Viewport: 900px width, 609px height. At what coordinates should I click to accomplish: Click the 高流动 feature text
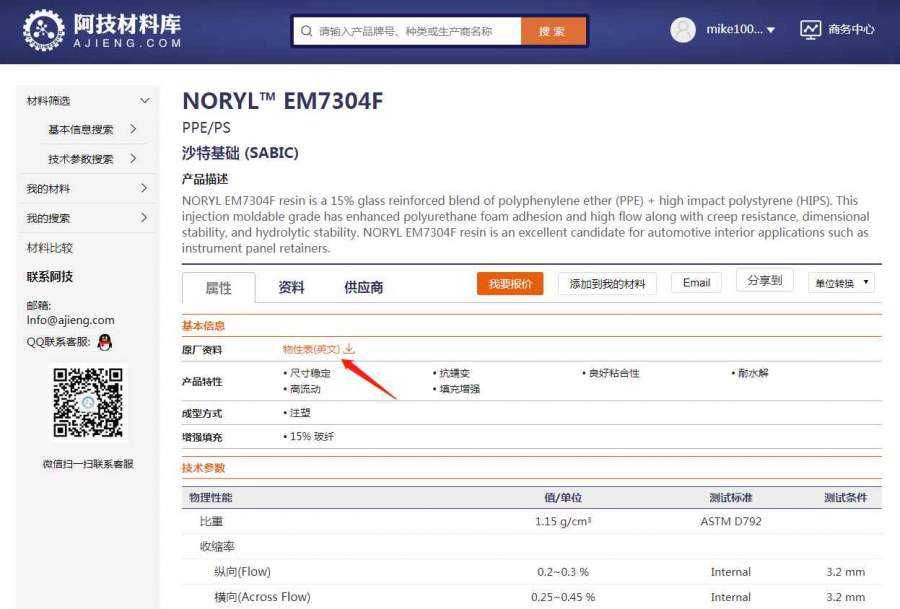305,389
